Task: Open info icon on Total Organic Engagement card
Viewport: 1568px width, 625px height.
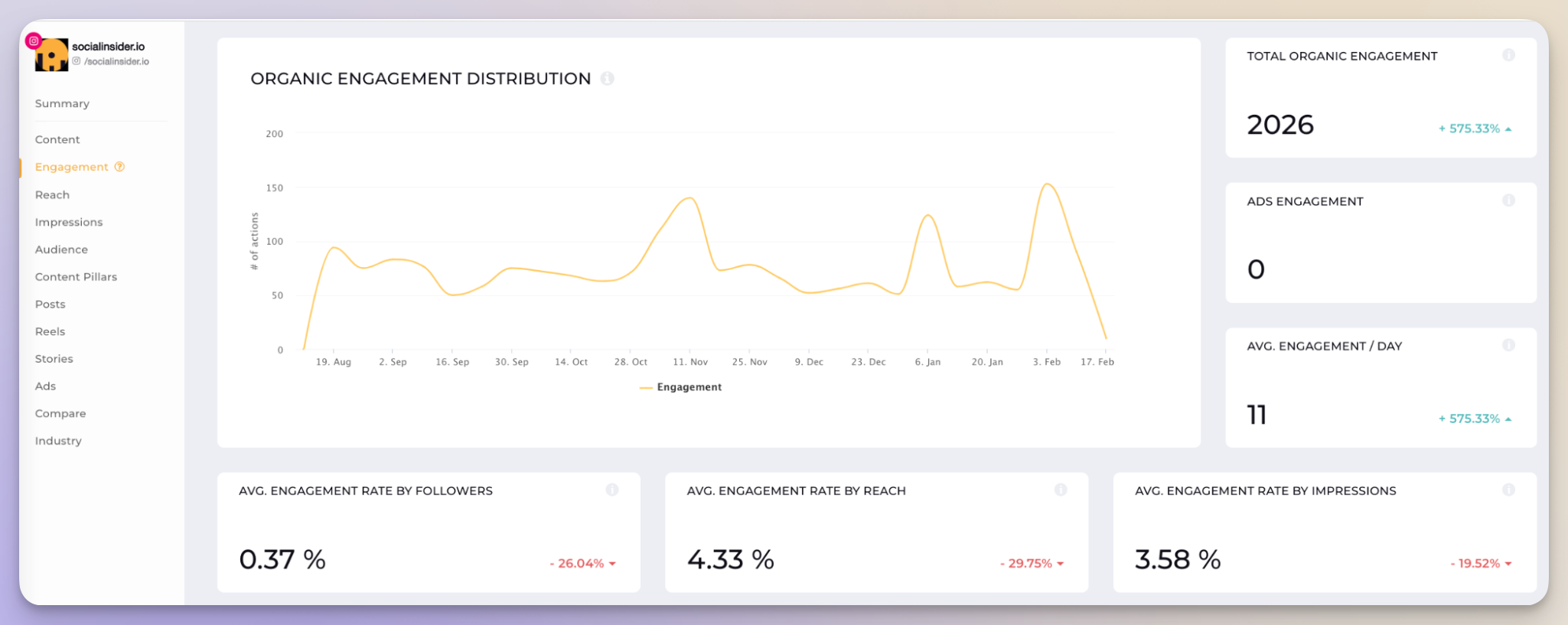Action: click(1508, 55)
